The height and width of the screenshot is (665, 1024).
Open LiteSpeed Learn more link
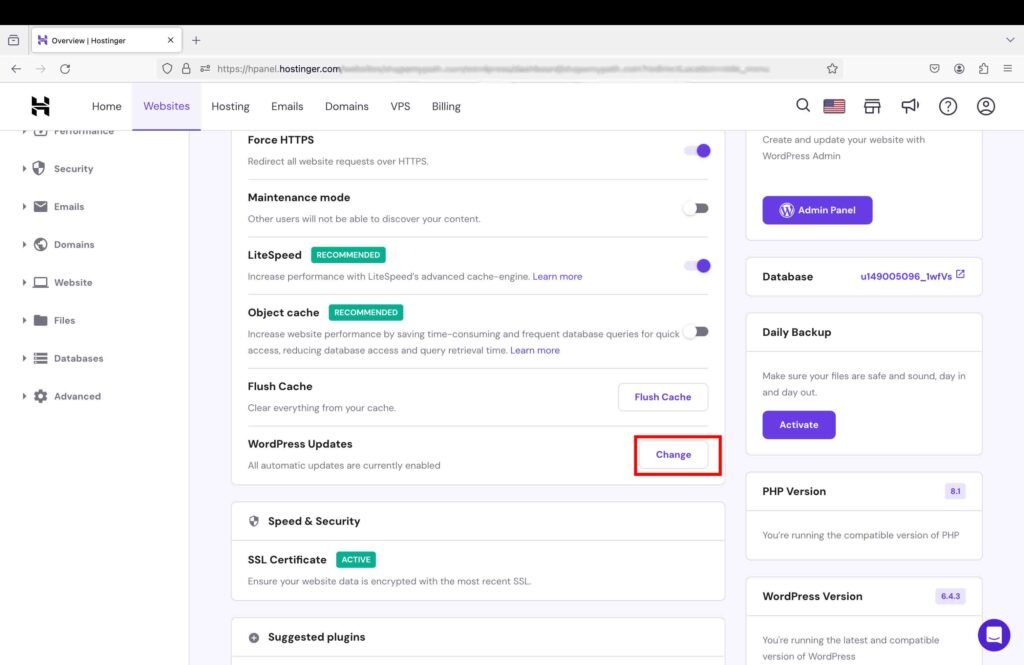coord(557,276)
